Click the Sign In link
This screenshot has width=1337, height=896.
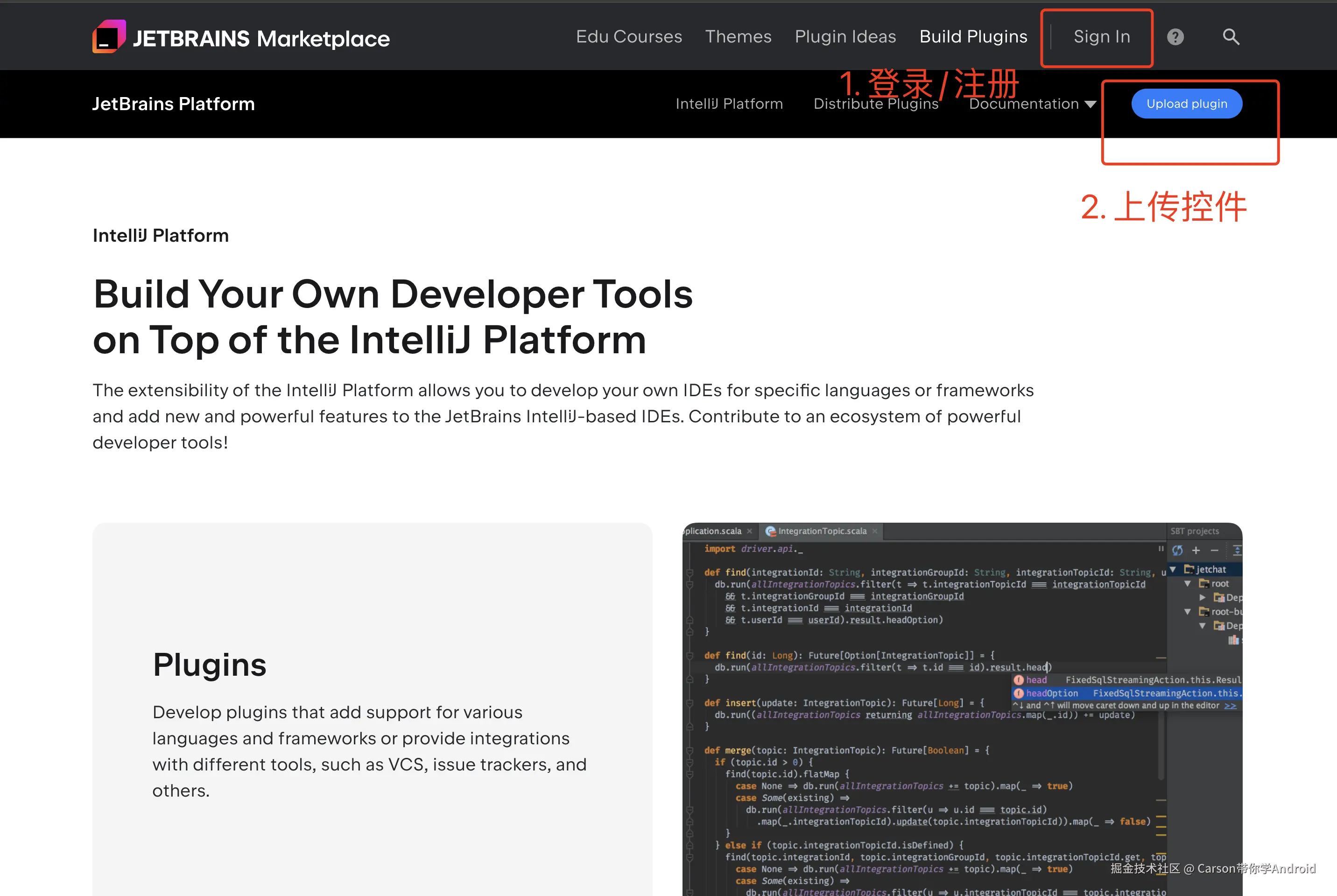pos(1102,36)
